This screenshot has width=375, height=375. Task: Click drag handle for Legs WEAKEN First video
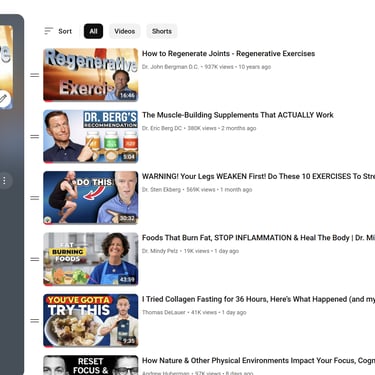tap(35, 198)
